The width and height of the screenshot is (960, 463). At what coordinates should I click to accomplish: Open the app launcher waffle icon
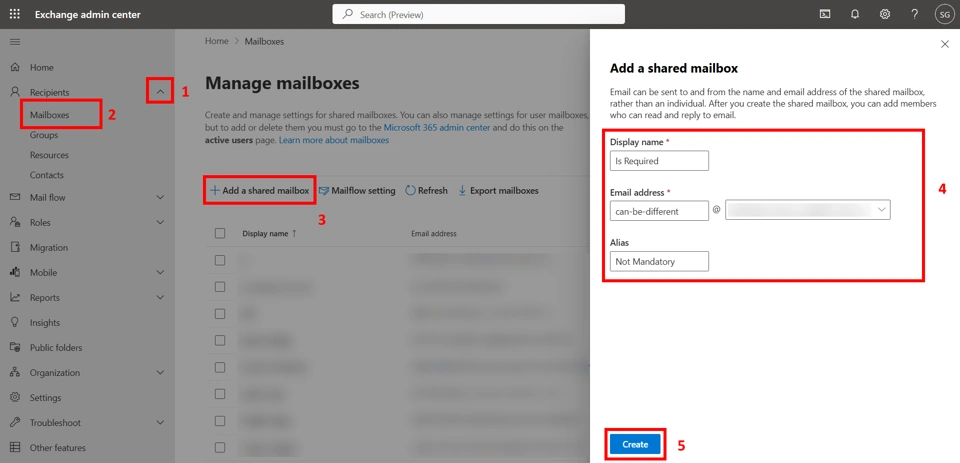(x=15, y=14)
